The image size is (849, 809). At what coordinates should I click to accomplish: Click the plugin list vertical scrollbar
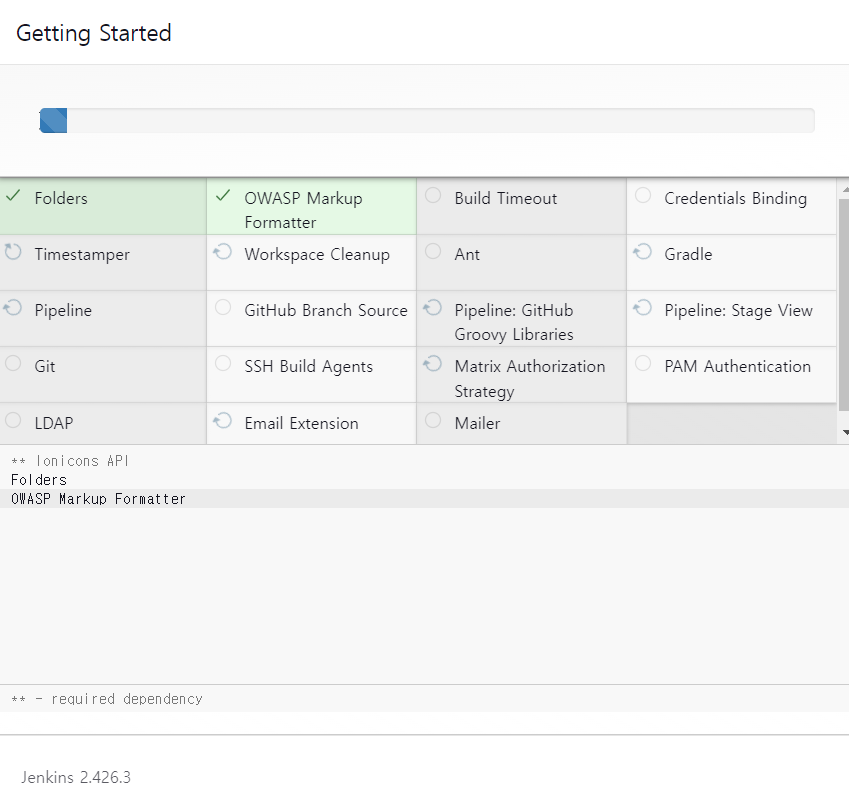click(844, 305)
